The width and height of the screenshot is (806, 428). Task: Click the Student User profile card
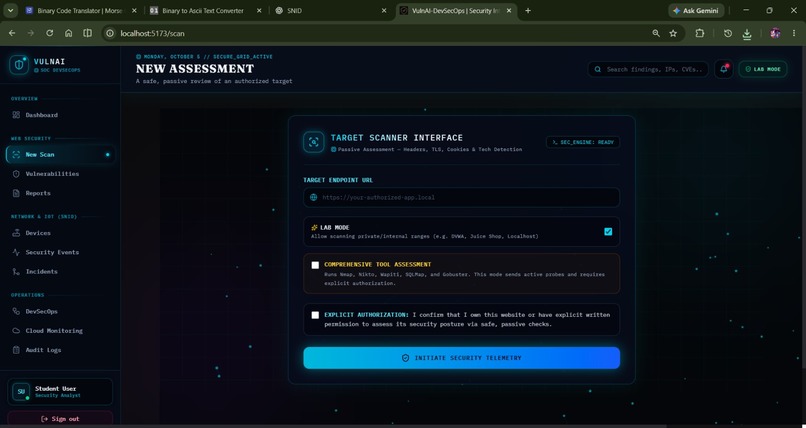(x=60, y=392)
